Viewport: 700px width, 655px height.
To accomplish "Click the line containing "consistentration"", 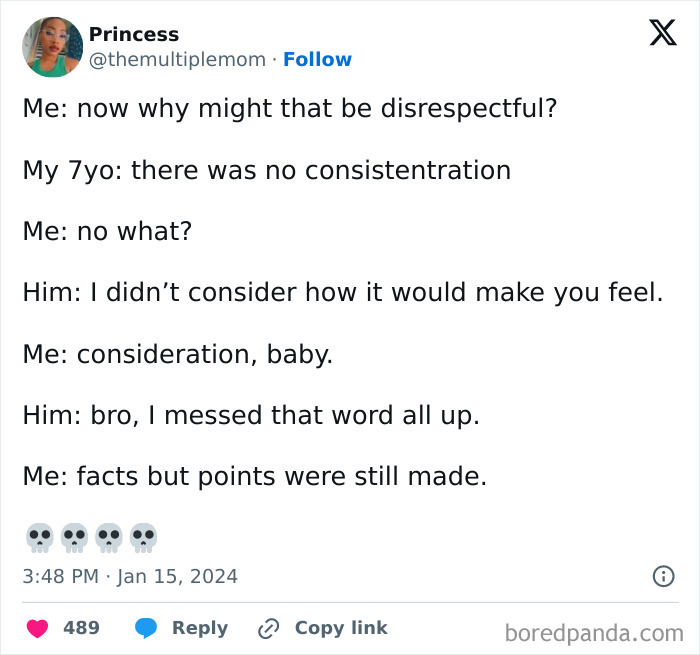I will pyautogui.click(x=266, y=170).
